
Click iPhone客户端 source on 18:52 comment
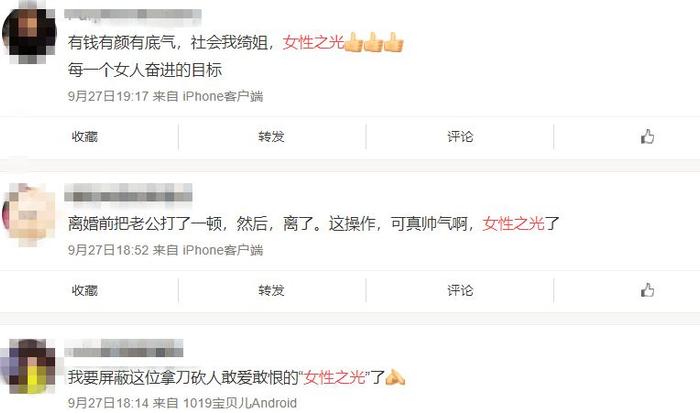pos(223,250)
